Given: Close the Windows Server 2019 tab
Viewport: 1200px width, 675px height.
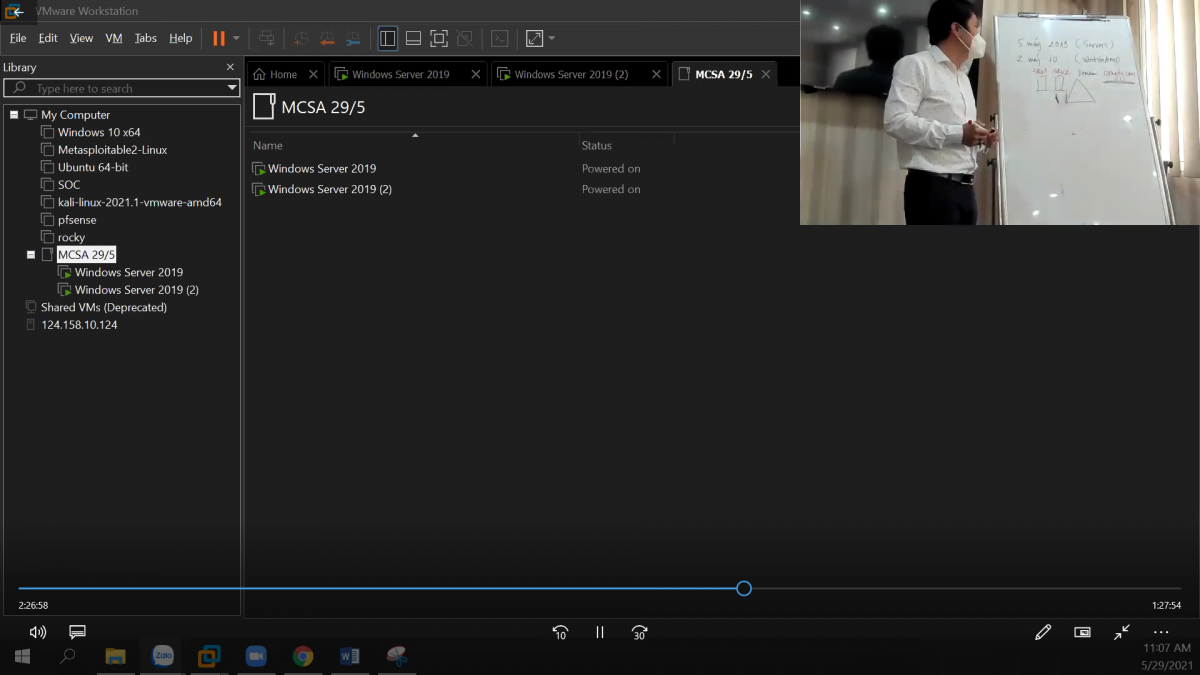Looking at the screenshot, I should [475, 74].
